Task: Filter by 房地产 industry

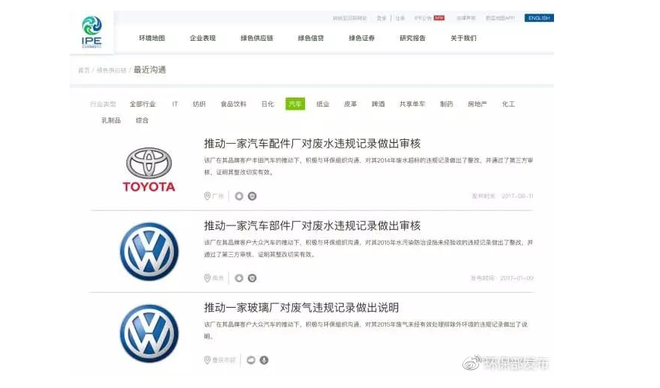Action: coord(477,104)
